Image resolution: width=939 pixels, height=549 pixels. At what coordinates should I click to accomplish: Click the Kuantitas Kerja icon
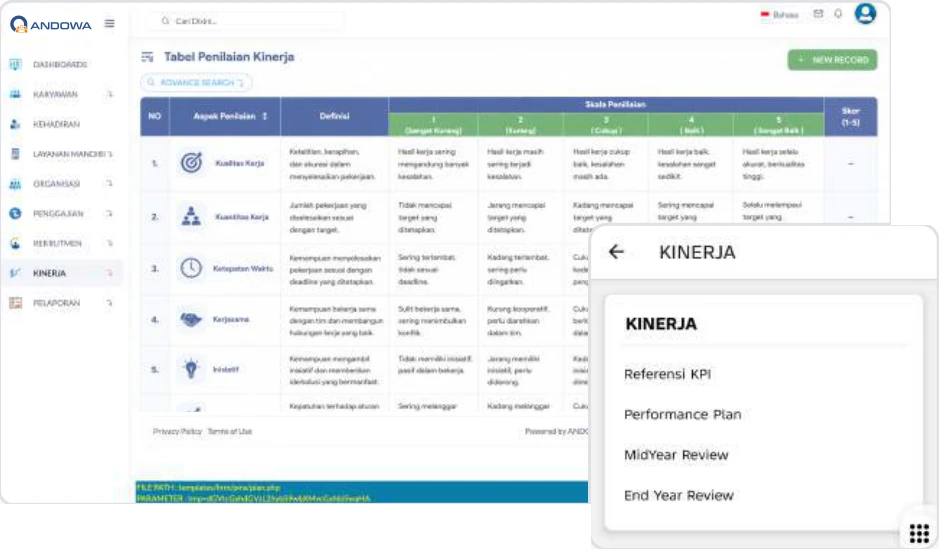point(191,216)
